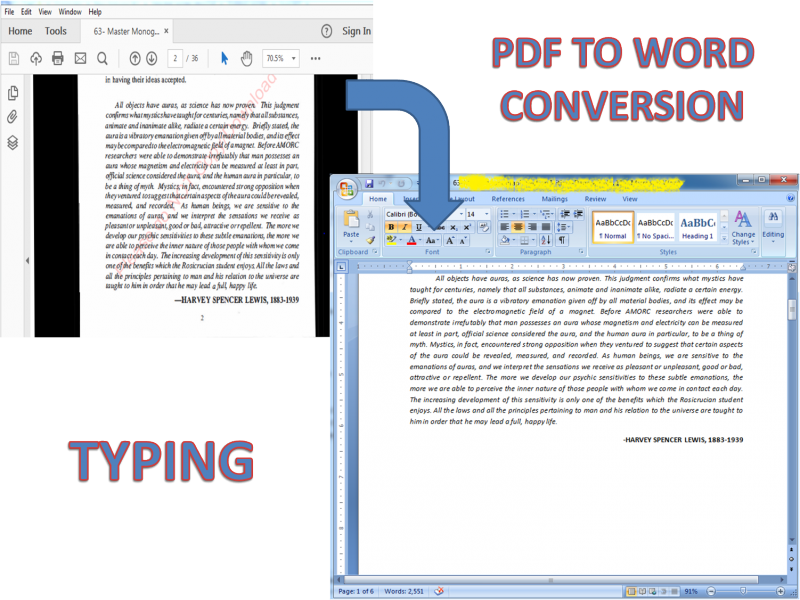Toggle Superscript in Word Font group
Screen dimensions: 800x600
466,228
